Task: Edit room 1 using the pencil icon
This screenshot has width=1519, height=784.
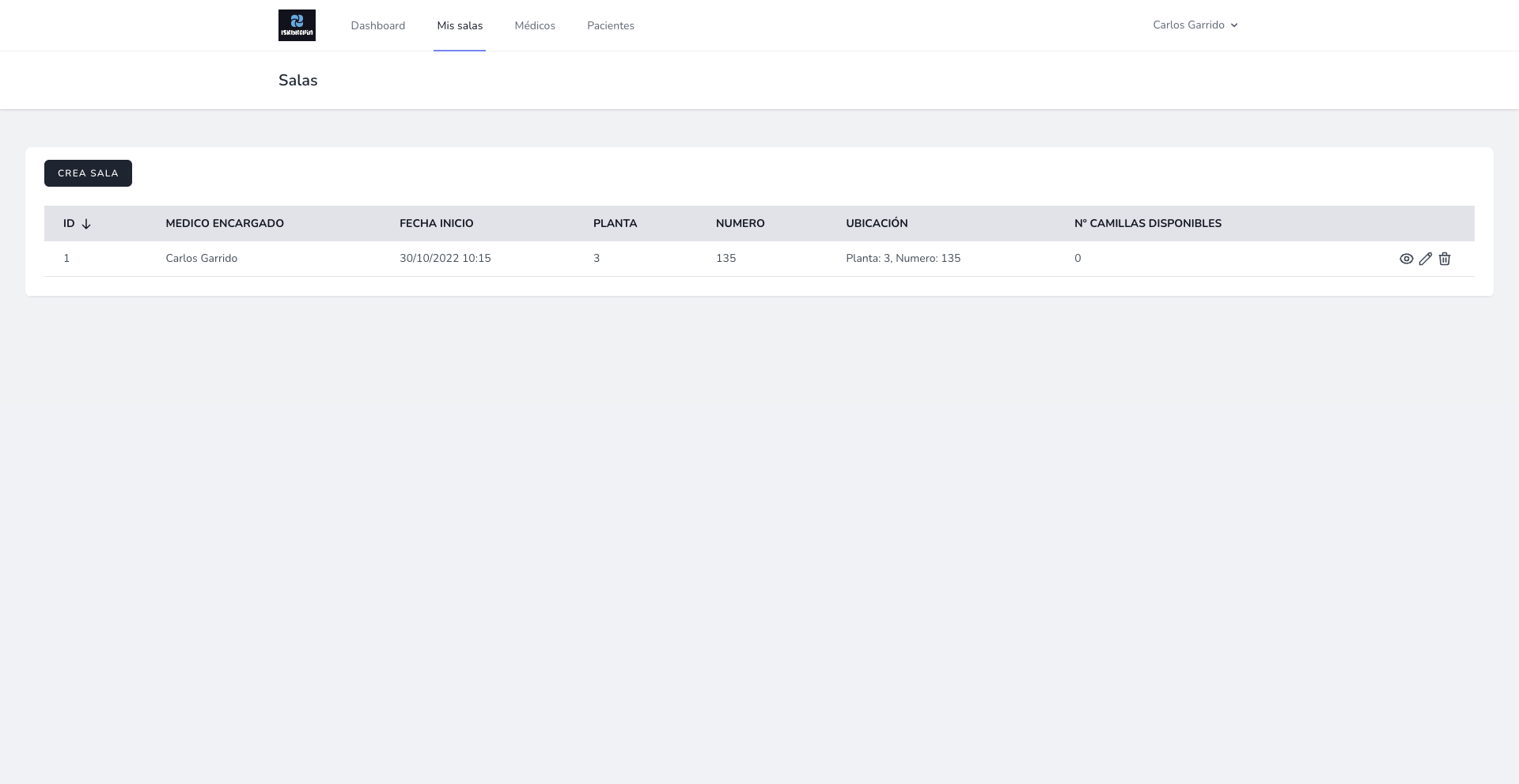Action: [1425, 259]
